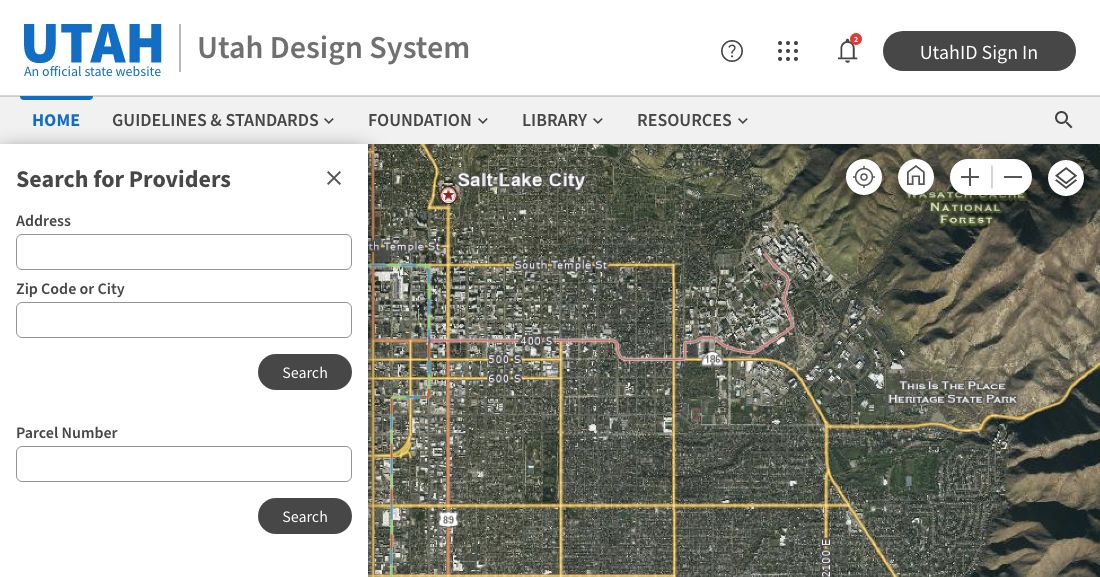Click the notifications bell icon
Image resolution: width=1100 pixels, height=577 pixels.
pos(847,51)
